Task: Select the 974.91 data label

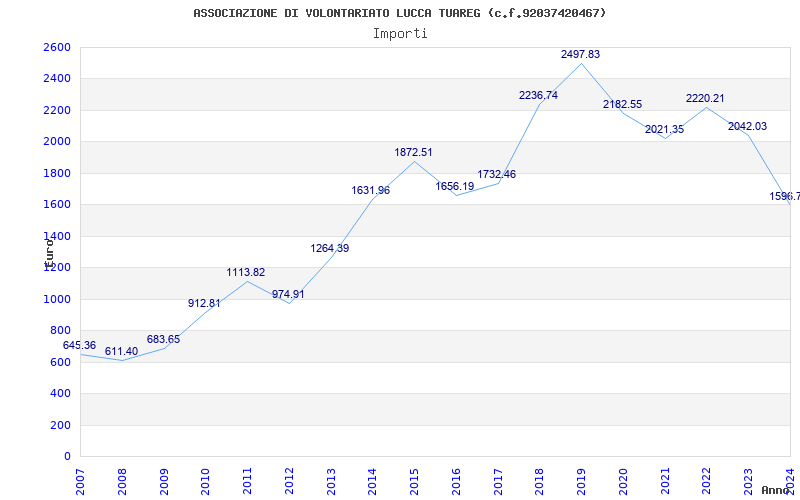Action: pos(288,294)
